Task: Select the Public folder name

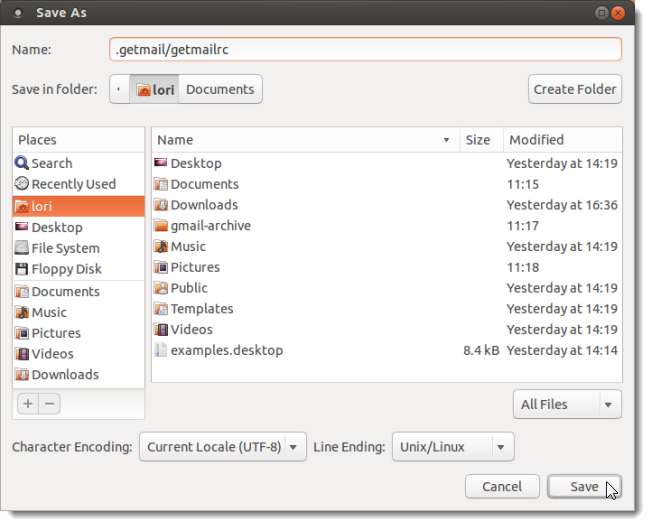Action: click(189, 288)
